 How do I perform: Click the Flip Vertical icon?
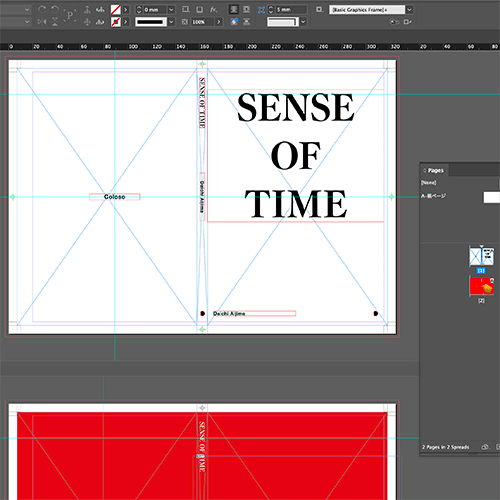55,22
